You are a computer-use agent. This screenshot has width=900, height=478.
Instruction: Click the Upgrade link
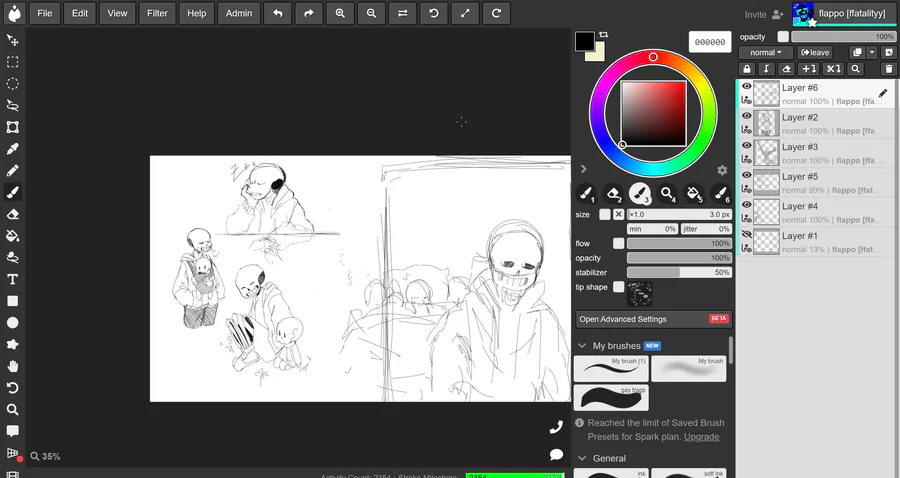click(x=701, y=437)
